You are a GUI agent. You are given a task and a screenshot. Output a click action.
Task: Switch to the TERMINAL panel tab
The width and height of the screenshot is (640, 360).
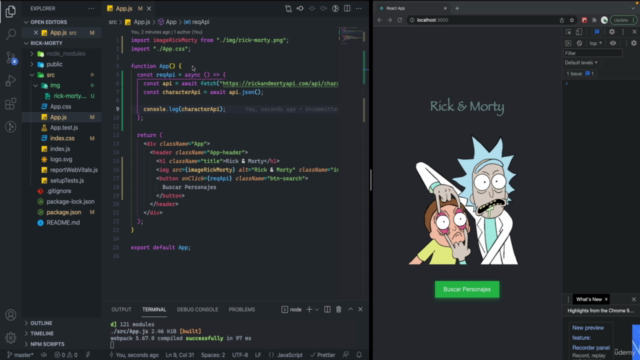[154, 309]
